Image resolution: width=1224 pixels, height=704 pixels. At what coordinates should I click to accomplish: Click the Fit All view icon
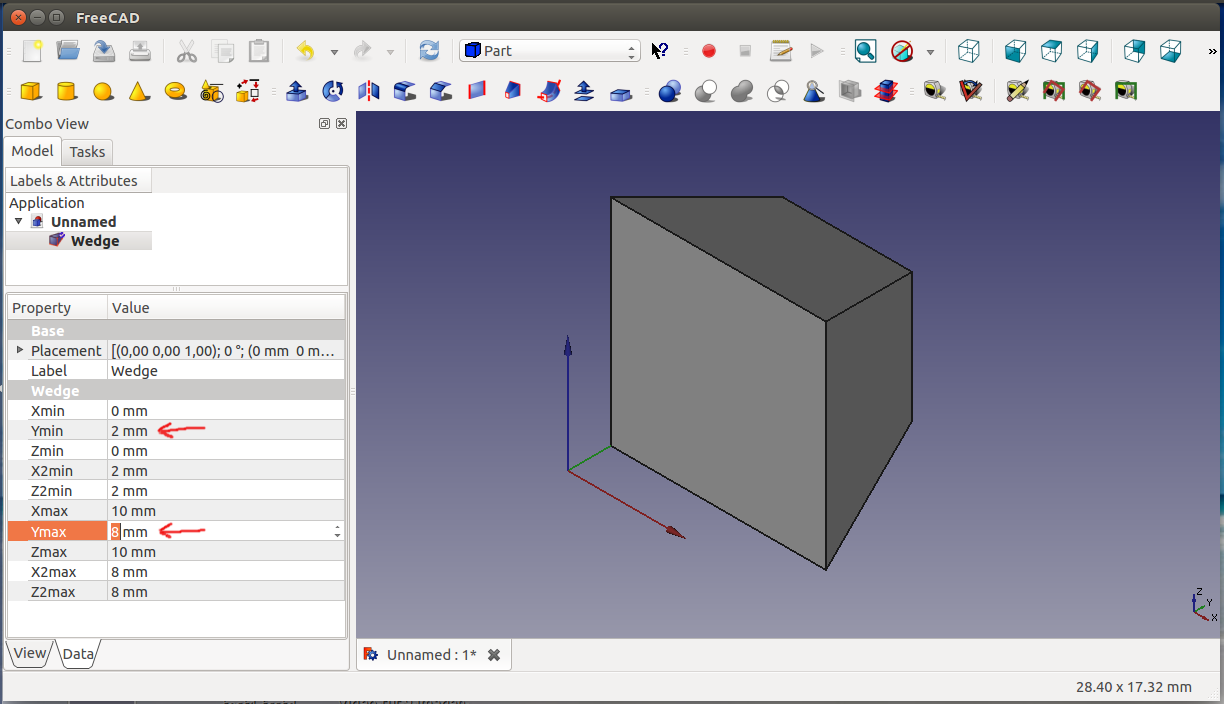coord(865,51)
